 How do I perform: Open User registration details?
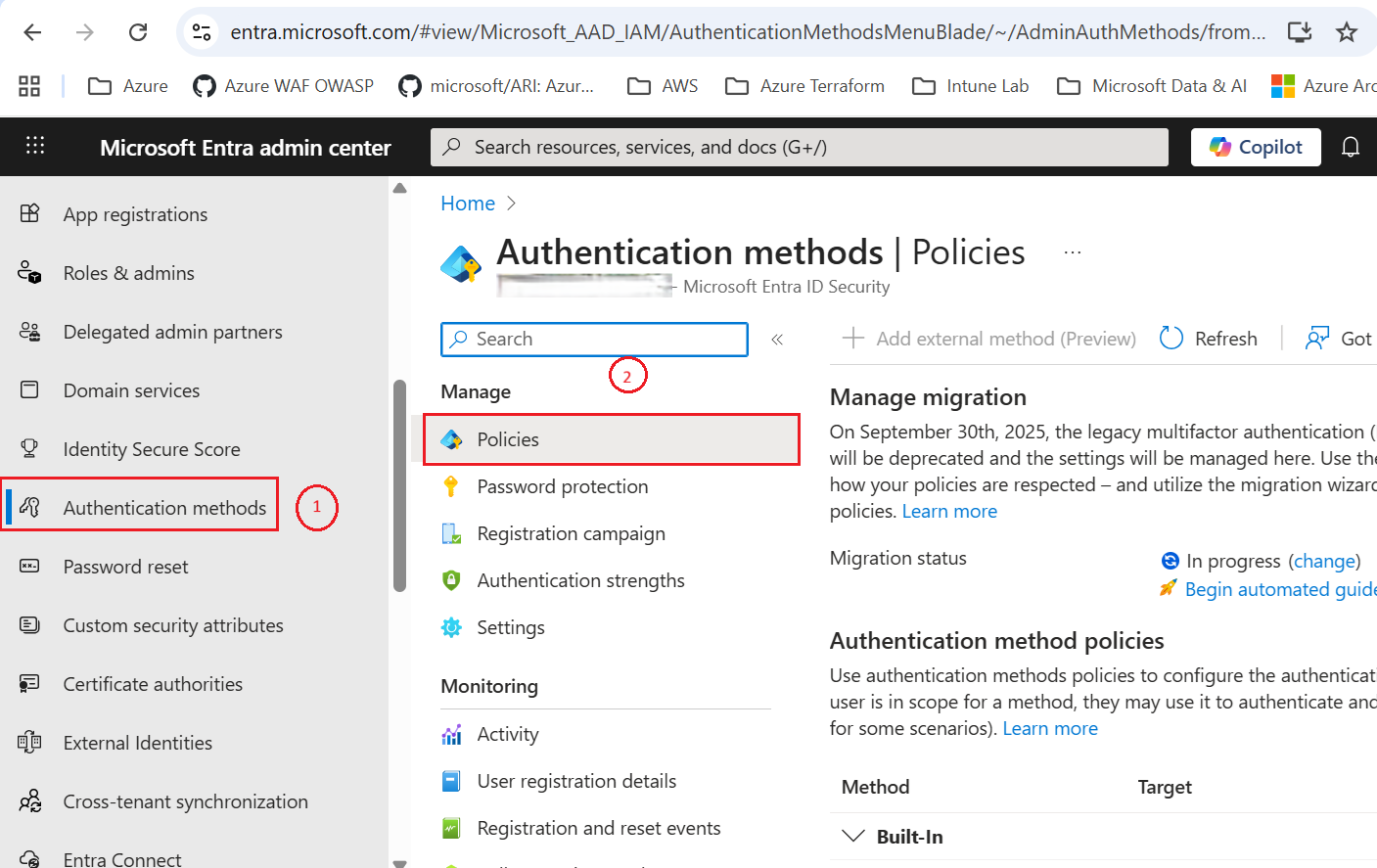click(x=576, y=781)
